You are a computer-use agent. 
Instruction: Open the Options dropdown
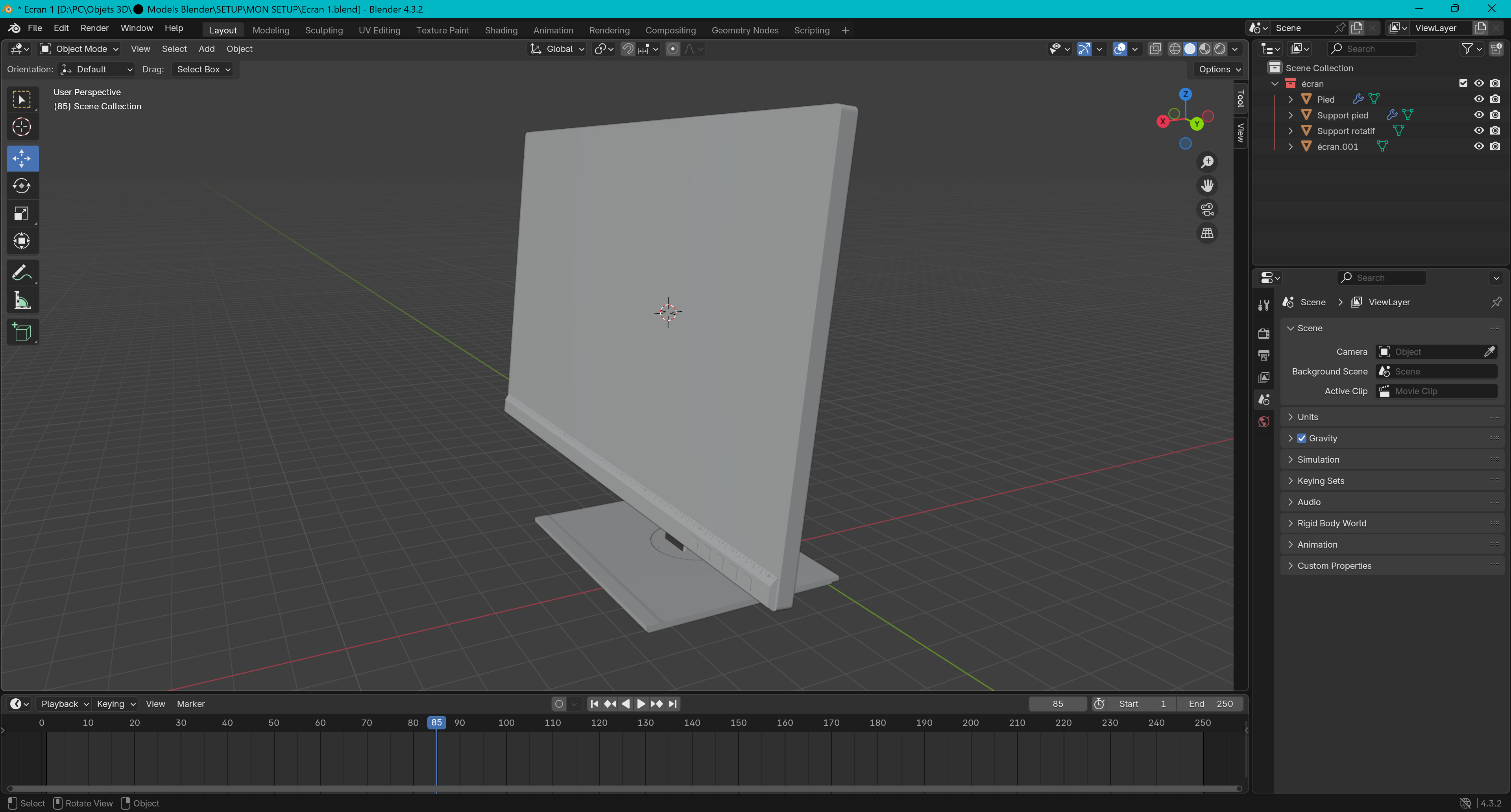(x=1219, y=69)
